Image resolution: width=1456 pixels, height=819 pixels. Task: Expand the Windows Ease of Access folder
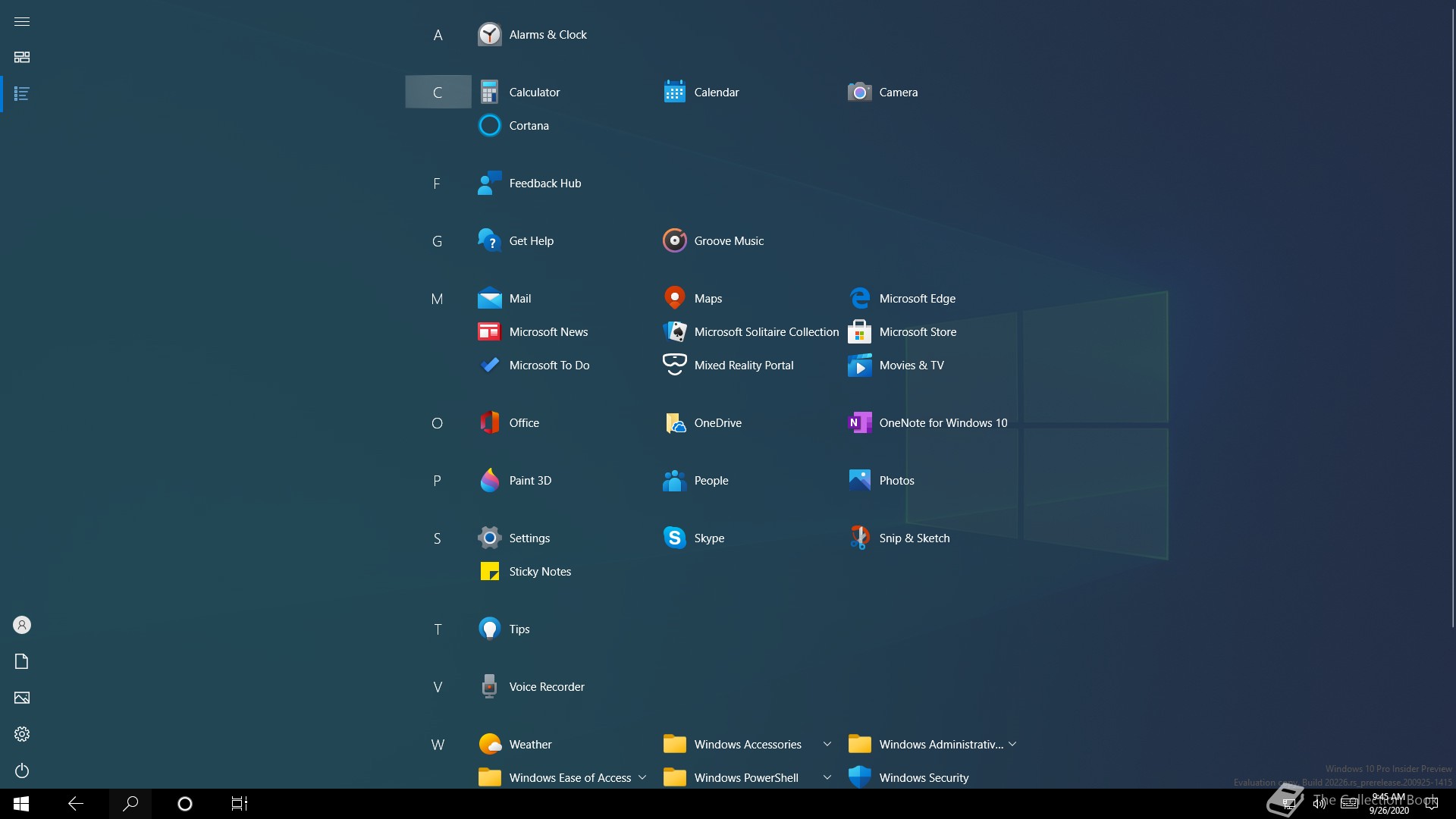(563, 778)
